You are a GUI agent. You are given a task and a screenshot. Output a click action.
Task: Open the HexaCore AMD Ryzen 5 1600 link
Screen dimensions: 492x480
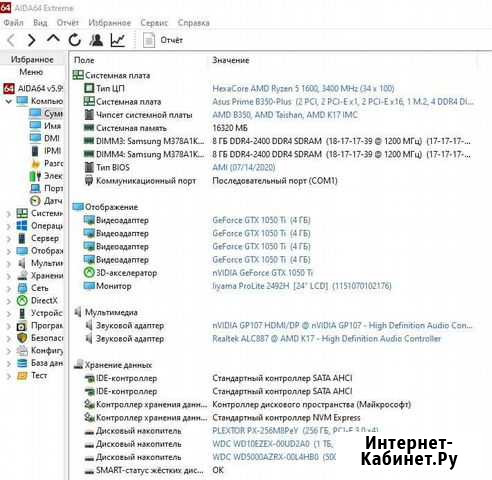[x=303, y=89]
